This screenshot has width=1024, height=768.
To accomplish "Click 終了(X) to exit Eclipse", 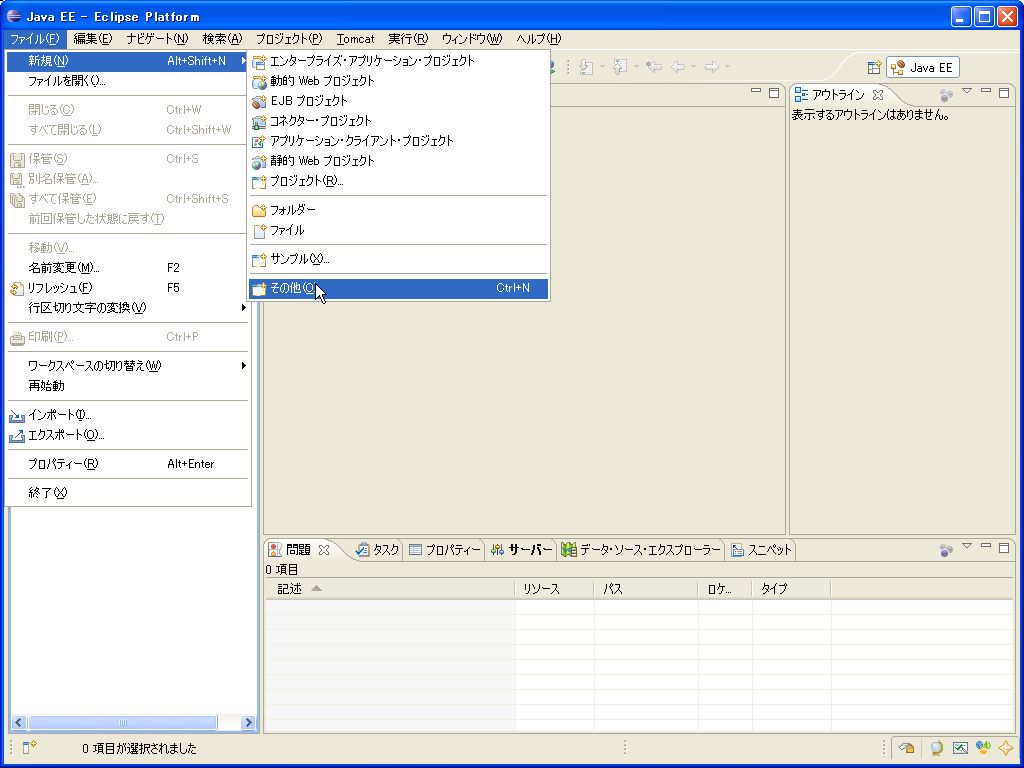I will [128, 492].
